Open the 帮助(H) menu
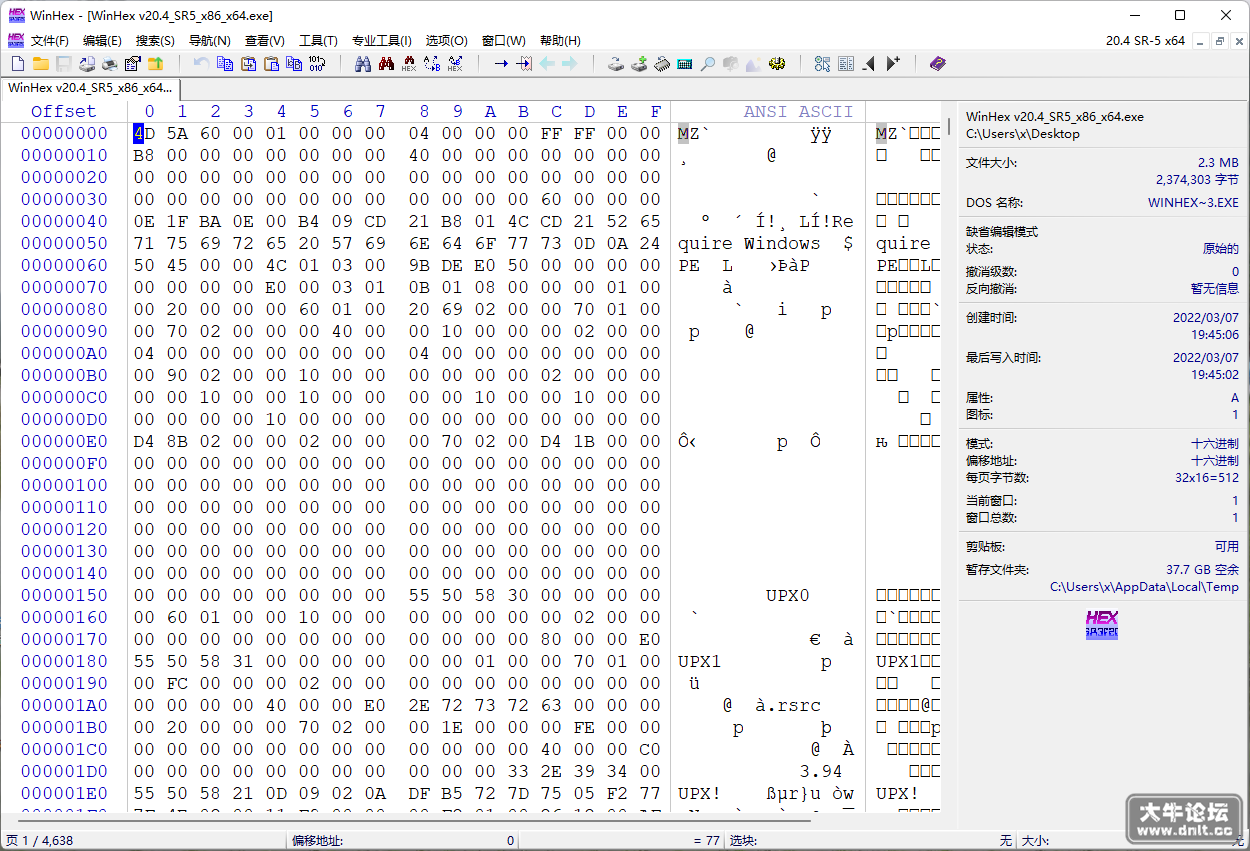This screenshot has height=851, width=1250. pyautogui.click(x=560, y=41)
